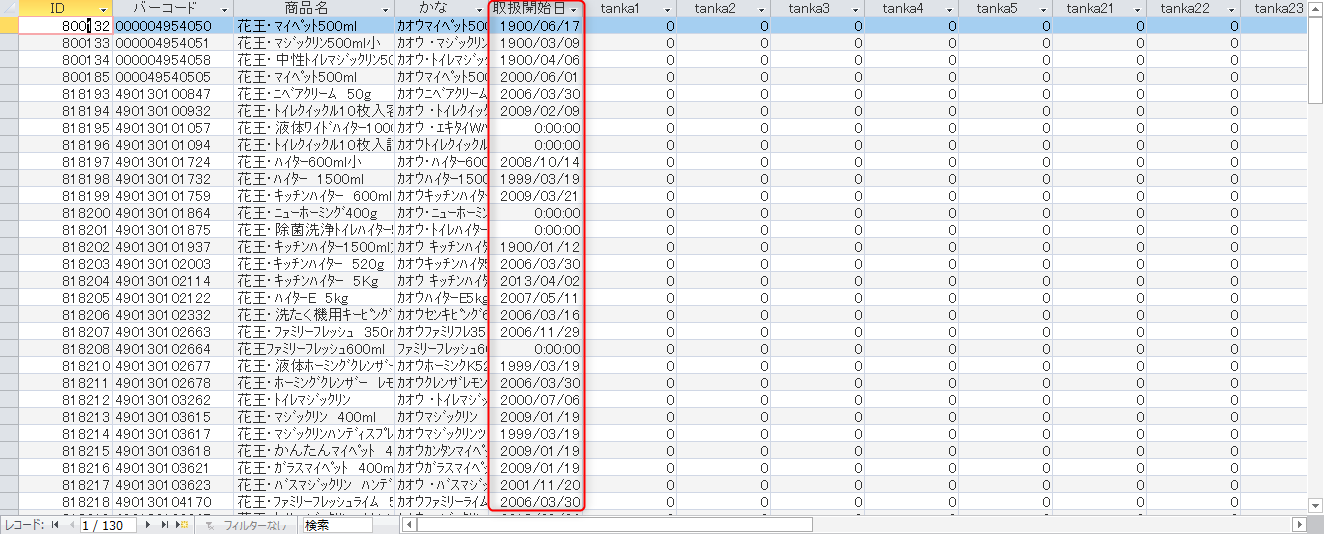This screenshot has width=1324, height=534.
Task: Click barcode cell 490130103621
Action: pos(173,468)
